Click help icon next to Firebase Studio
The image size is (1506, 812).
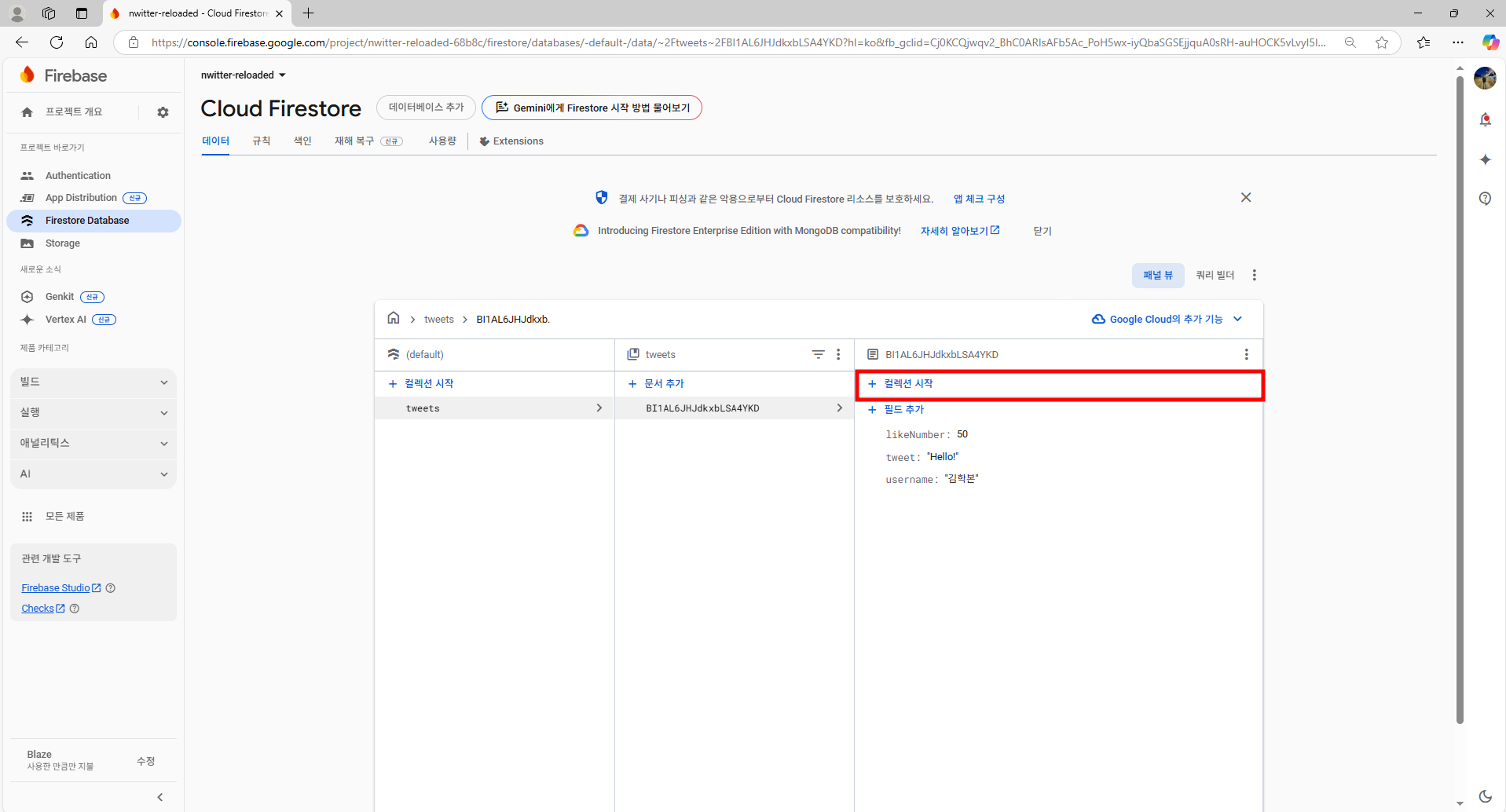click(111, 588)
